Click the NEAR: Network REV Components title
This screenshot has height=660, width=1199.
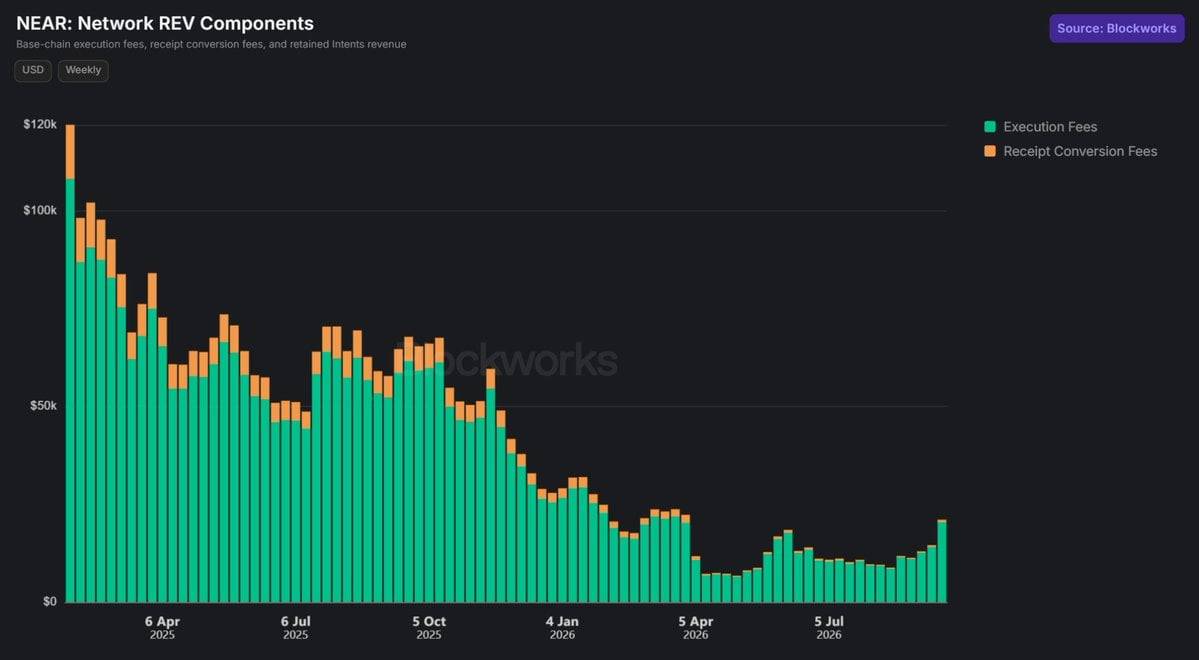click(165, 24)
